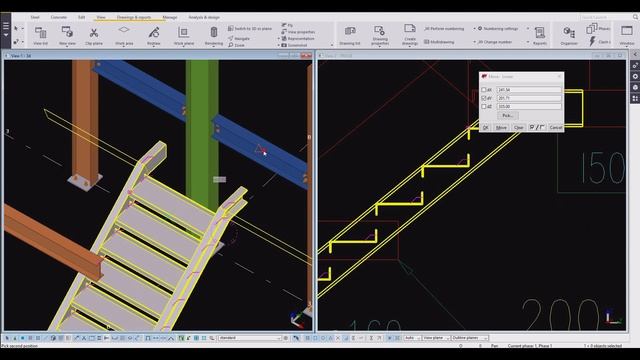This screenshot has height=360, width=640.
Task: Click the search magnifier icon
Action: (x=636, y=17)
